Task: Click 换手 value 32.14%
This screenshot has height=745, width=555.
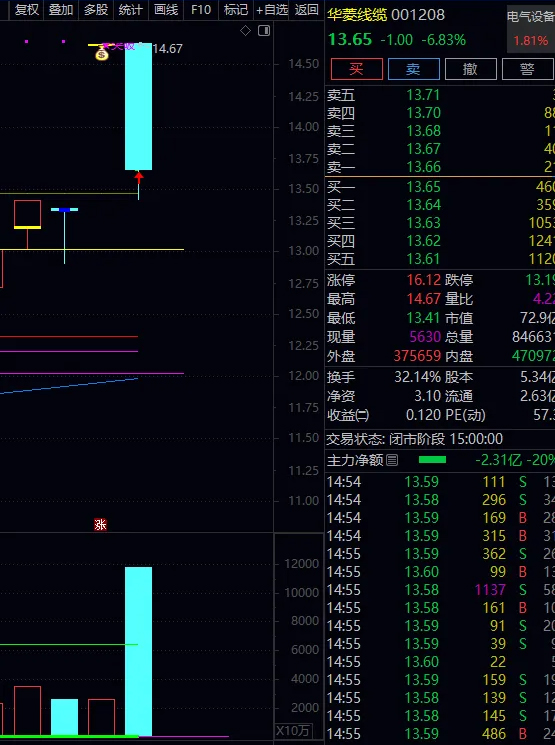Action: pyautogui.click(x=417, y=378)
